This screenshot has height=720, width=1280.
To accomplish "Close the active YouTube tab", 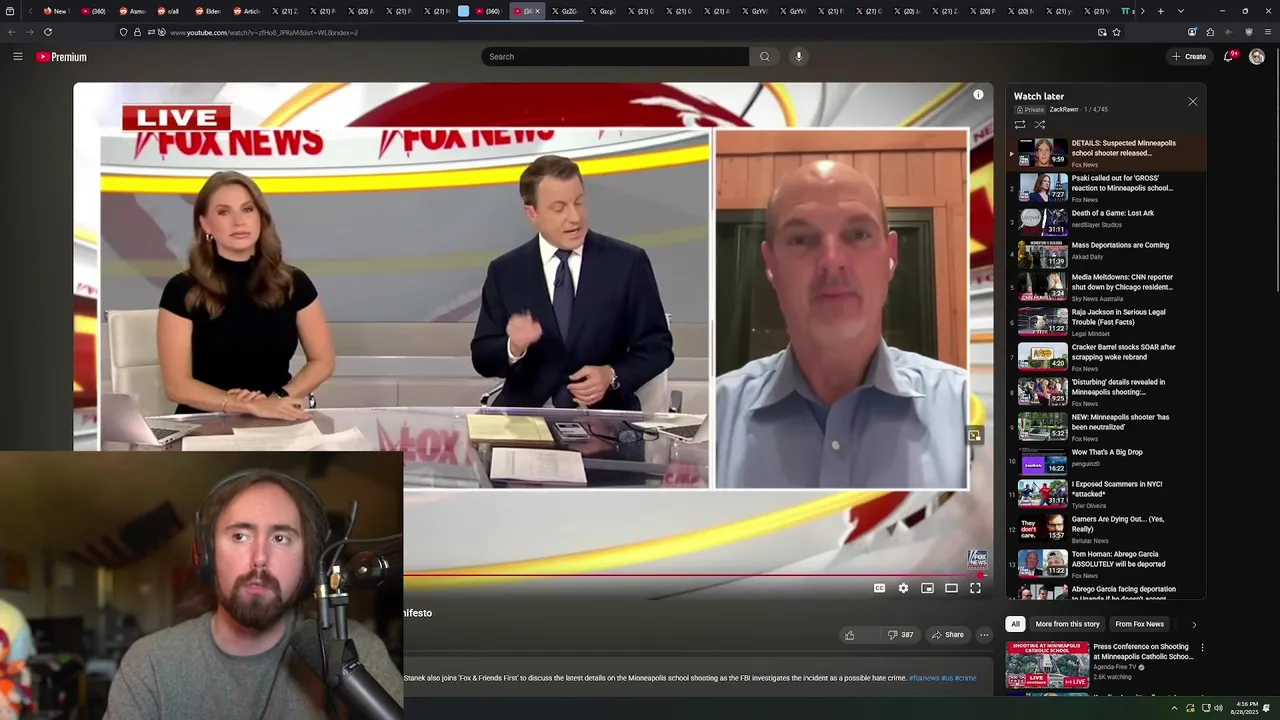I will [x=537, y=11].
